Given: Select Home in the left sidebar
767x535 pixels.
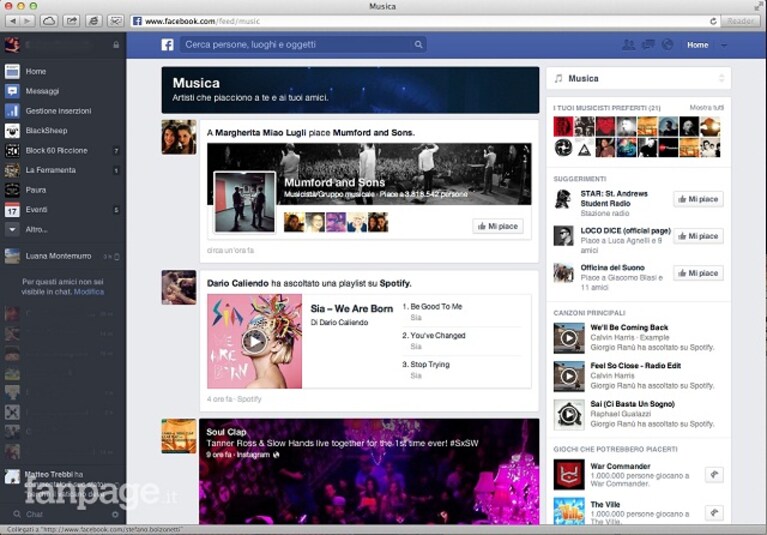Looking at the screenshot, I should (x=63, y=71).
